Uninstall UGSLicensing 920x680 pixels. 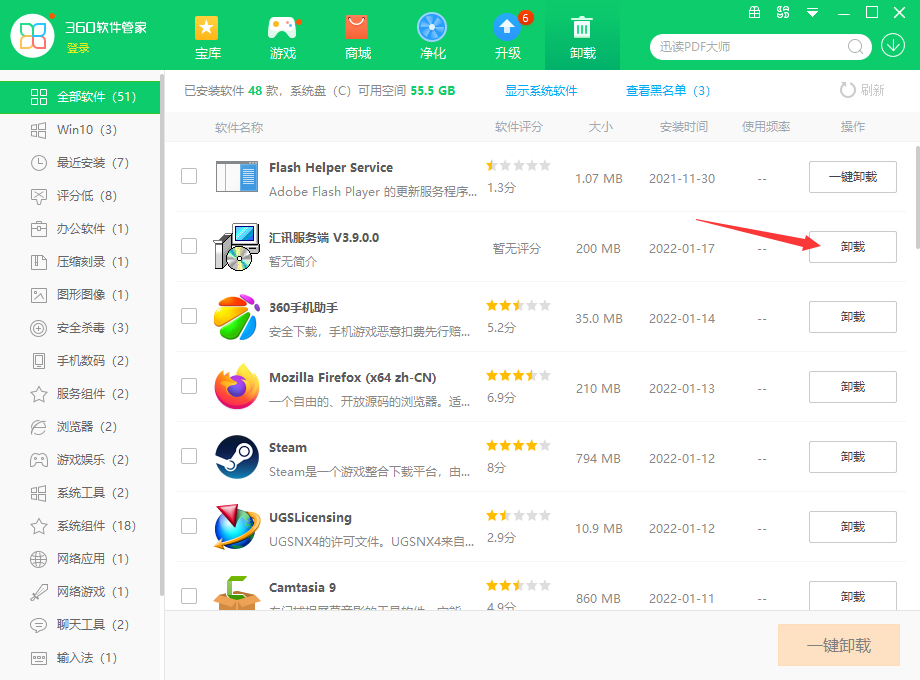(x=853, y=526)
